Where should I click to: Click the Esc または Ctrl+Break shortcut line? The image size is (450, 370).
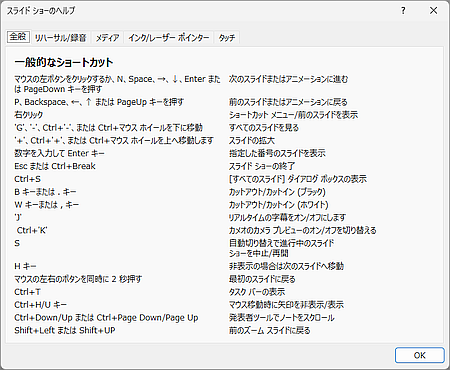click(x=55, y=166)
